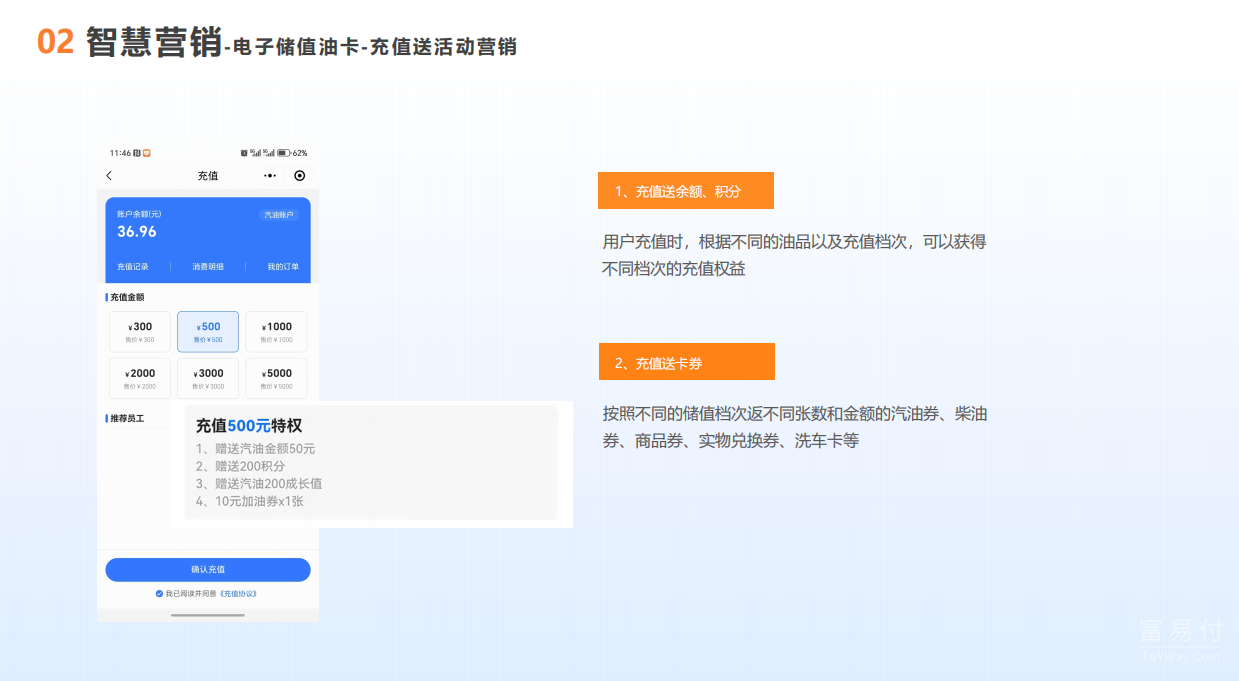1239x681 pixels.
Task: Click the 36.96 account balance value
Action: (137, 232)
